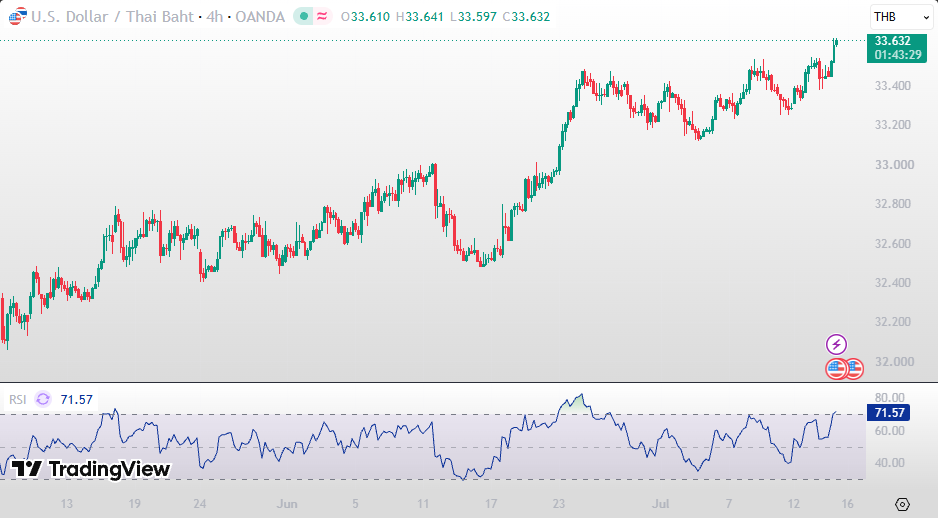938x518 pixels.
Task: Open the THB currency dropdown
Action: 900,17
